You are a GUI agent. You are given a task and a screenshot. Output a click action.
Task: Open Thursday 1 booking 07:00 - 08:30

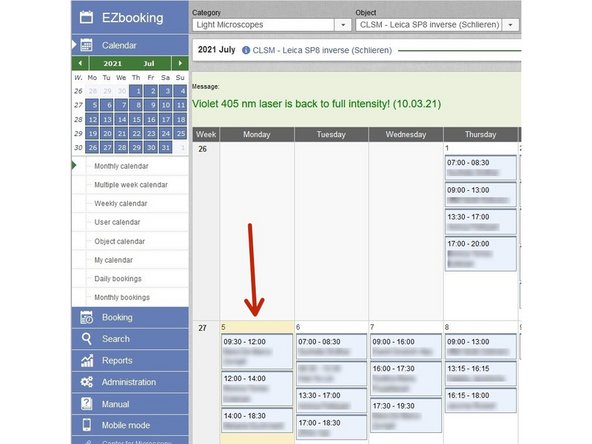pyautogui.click(x=481, y=168)
